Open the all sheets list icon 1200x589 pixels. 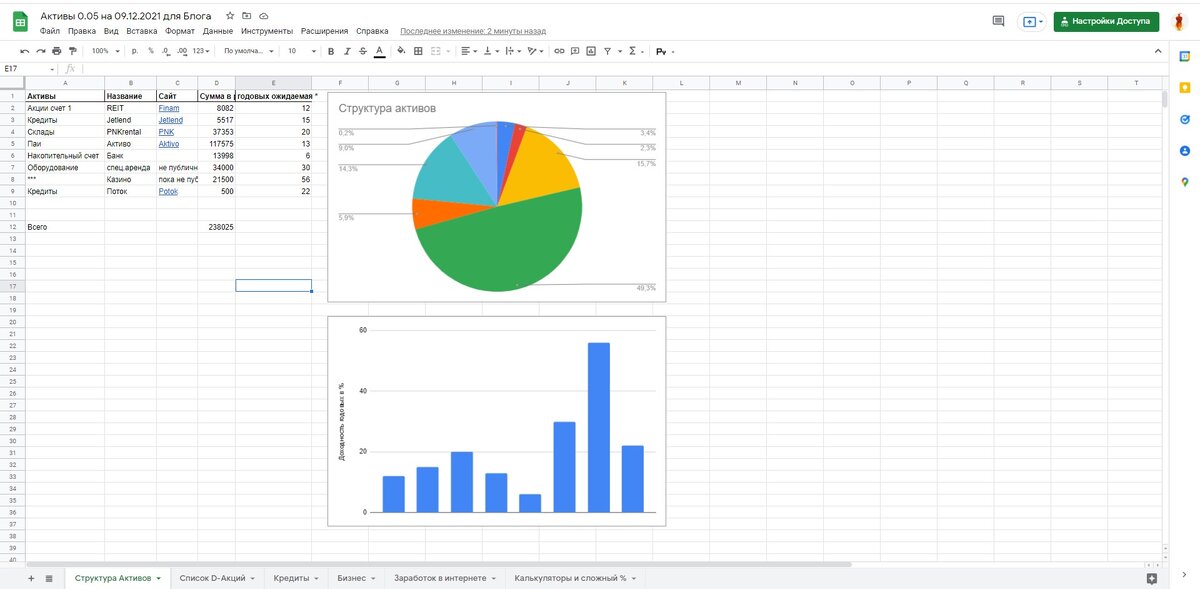pos(49,578)
